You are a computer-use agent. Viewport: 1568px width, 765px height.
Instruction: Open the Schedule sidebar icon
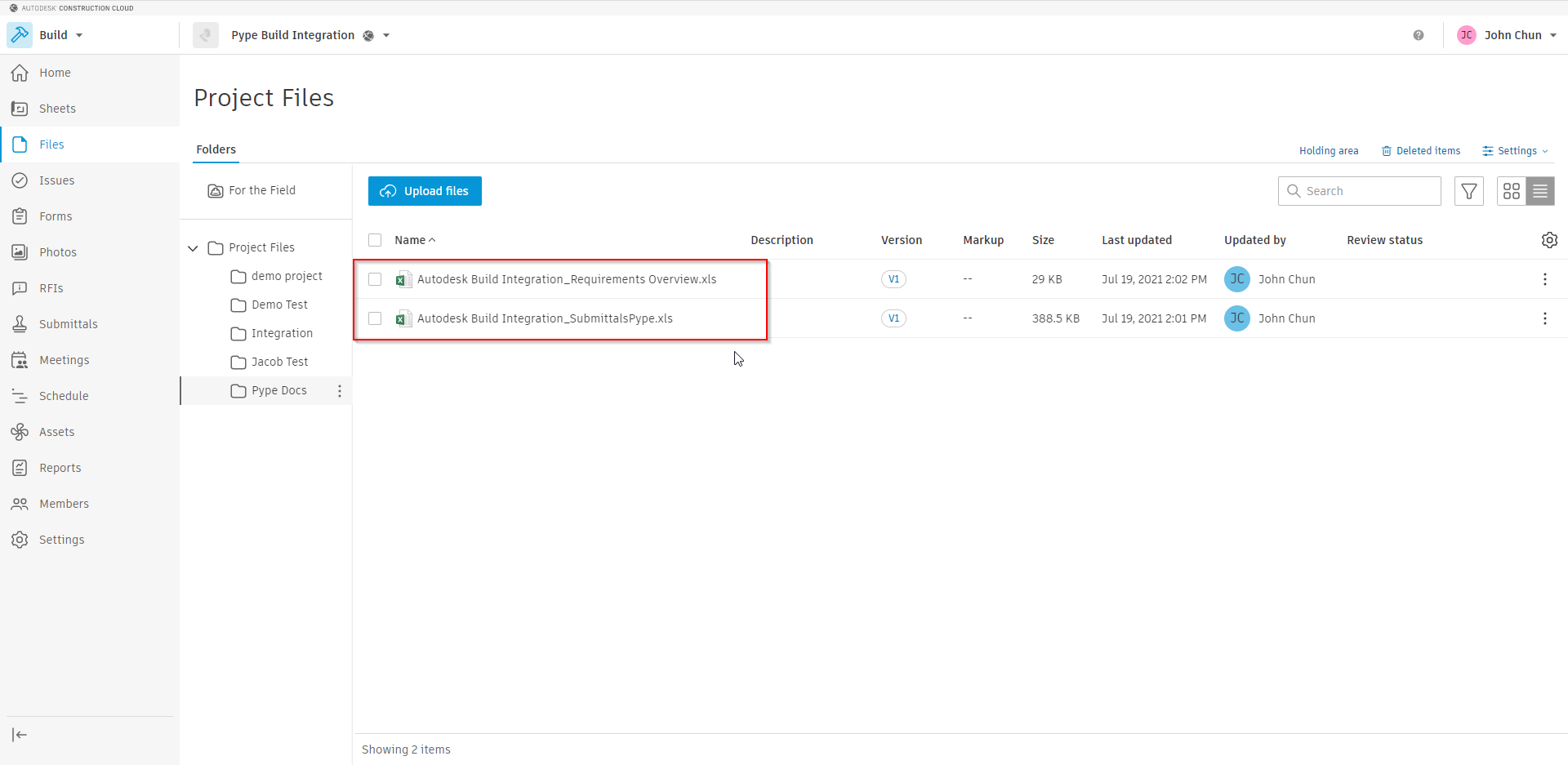[x=20, y=396]
